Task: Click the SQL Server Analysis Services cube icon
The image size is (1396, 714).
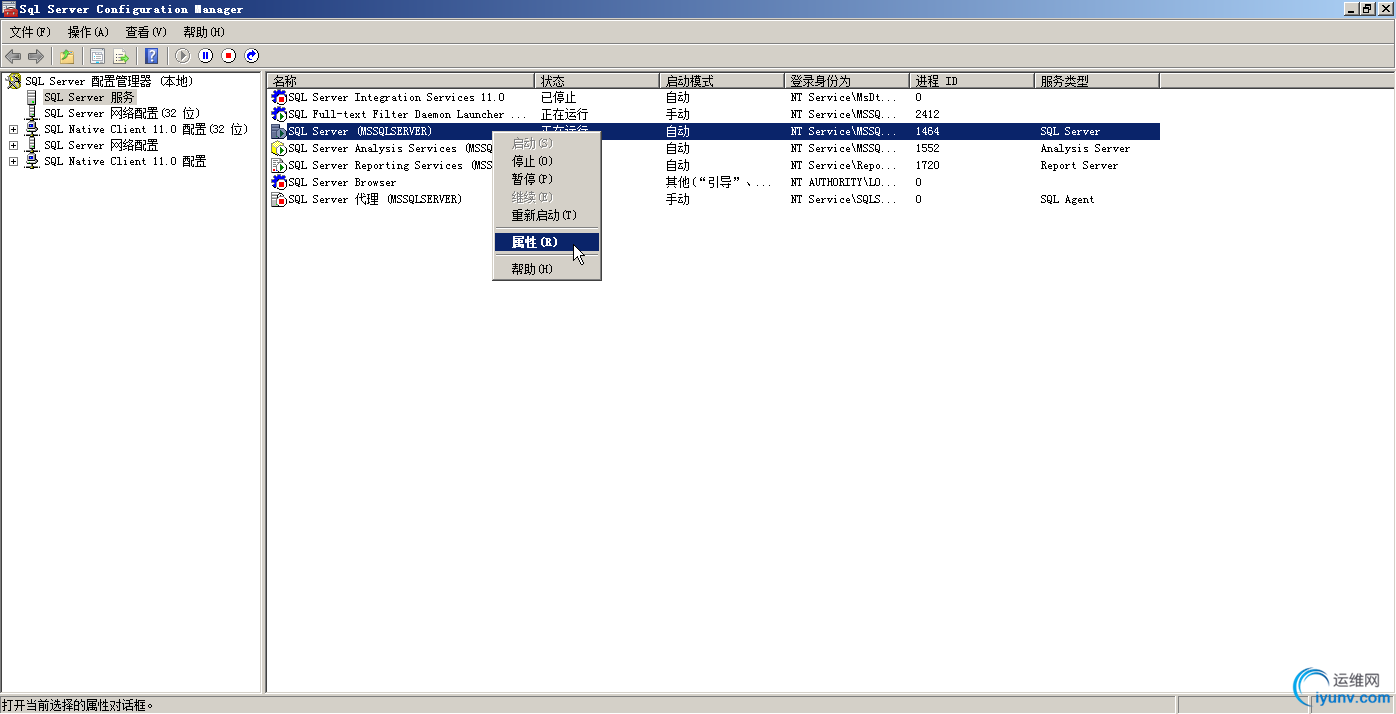Action: (x=279, y=148)
